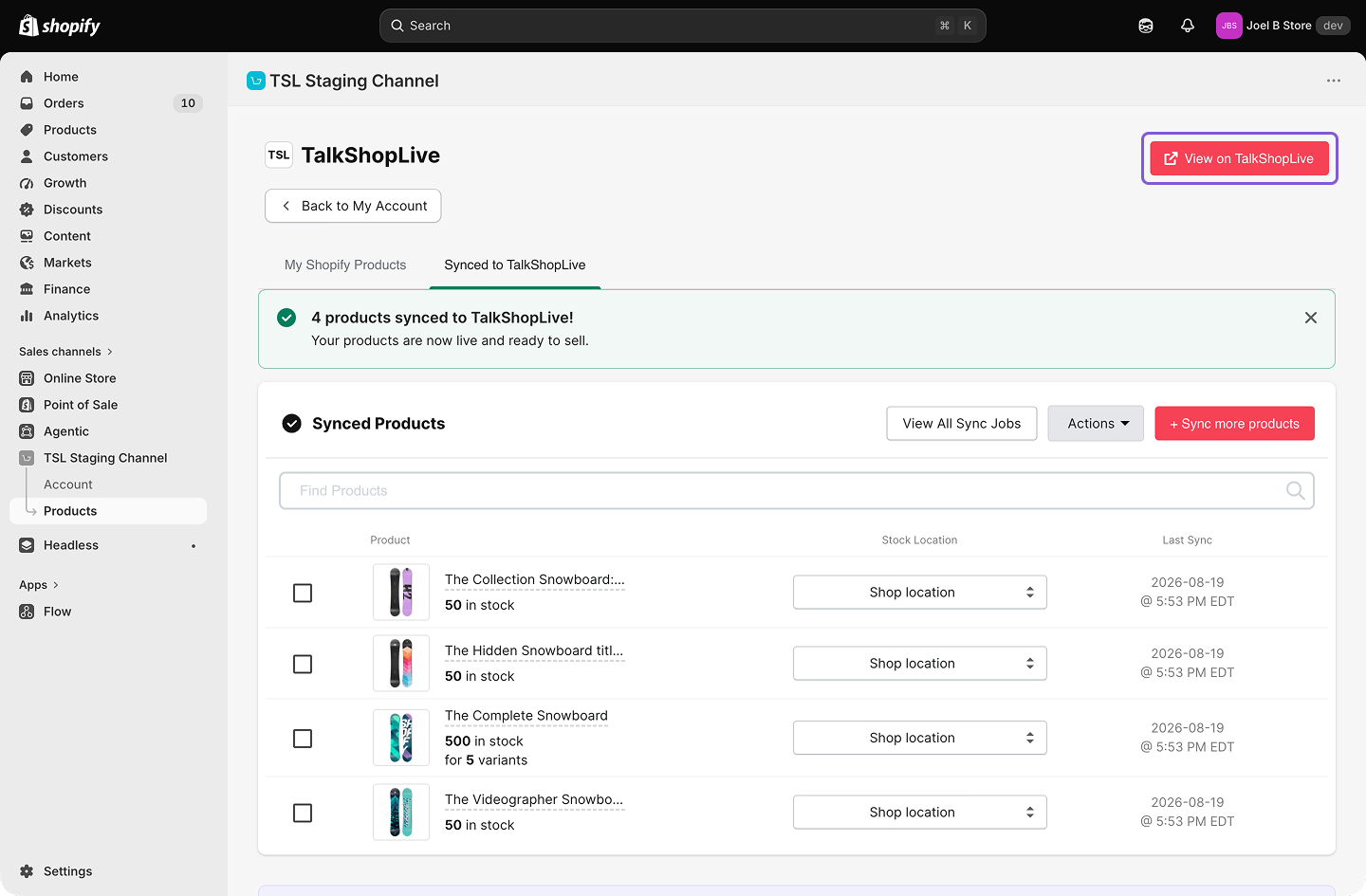
Task: Click the TSL logo beside TalkShopLive
Action: pyautogui.click(x=279, y=155)
